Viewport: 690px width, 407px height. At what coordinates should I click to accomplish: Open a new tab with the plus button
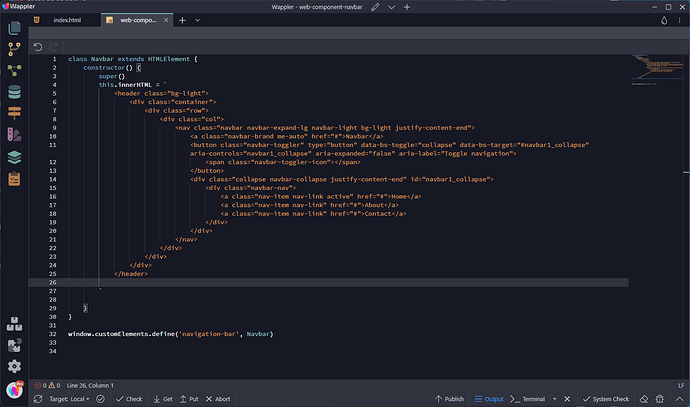182,20
